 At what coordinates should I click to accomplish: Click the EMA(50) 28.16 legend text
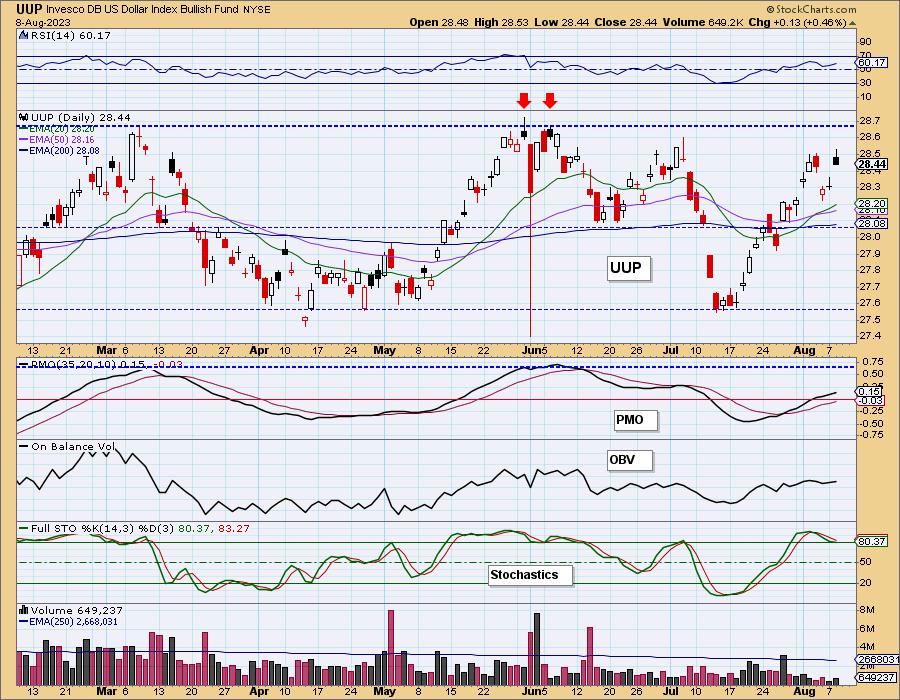pyautogui.click(x=61, y=140)
